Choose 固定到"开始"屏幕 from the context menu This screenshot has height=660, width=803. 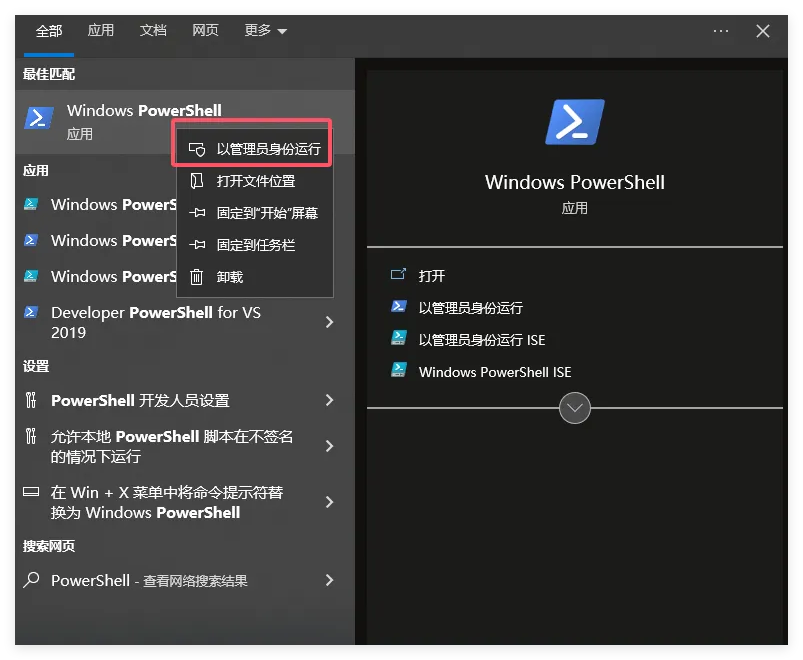click(x=267, y=213)
